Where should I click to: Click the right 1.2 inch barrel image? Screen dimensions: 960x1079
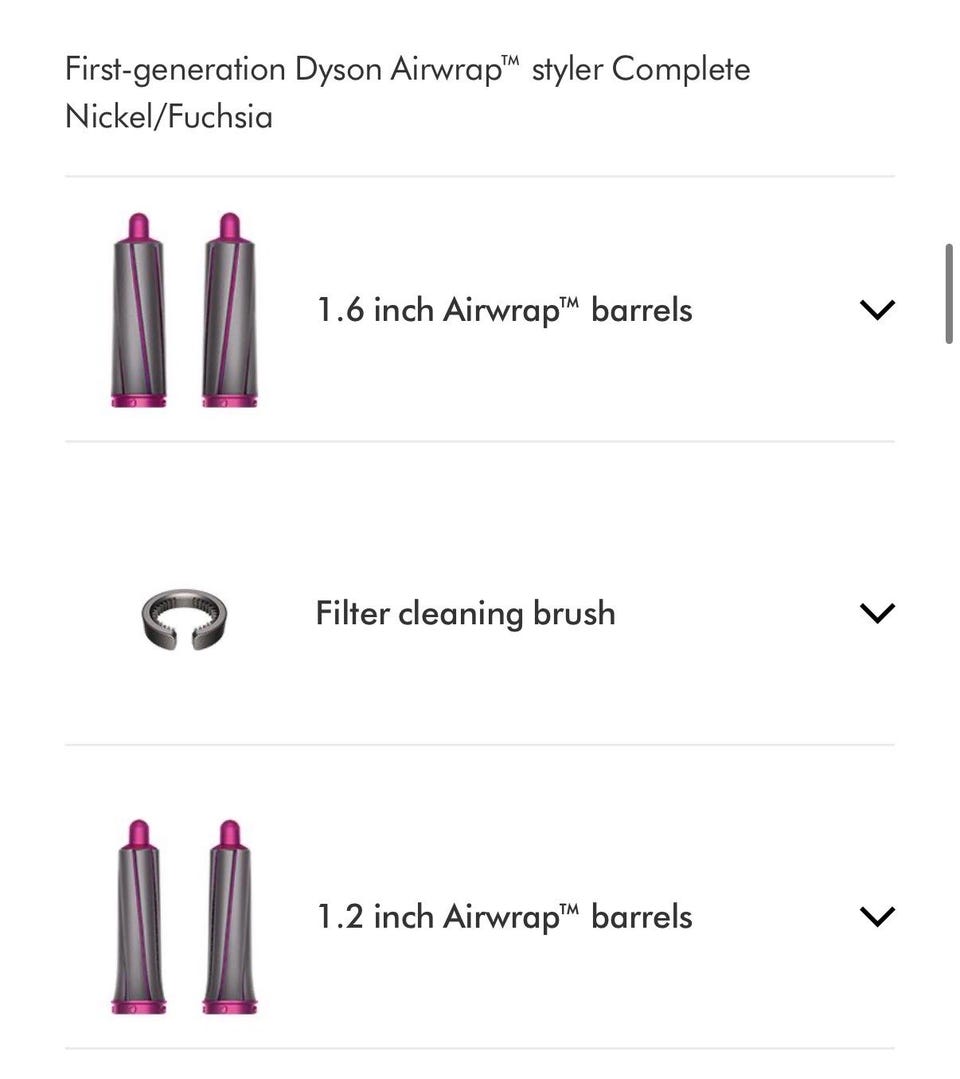[x=230, y=916]
